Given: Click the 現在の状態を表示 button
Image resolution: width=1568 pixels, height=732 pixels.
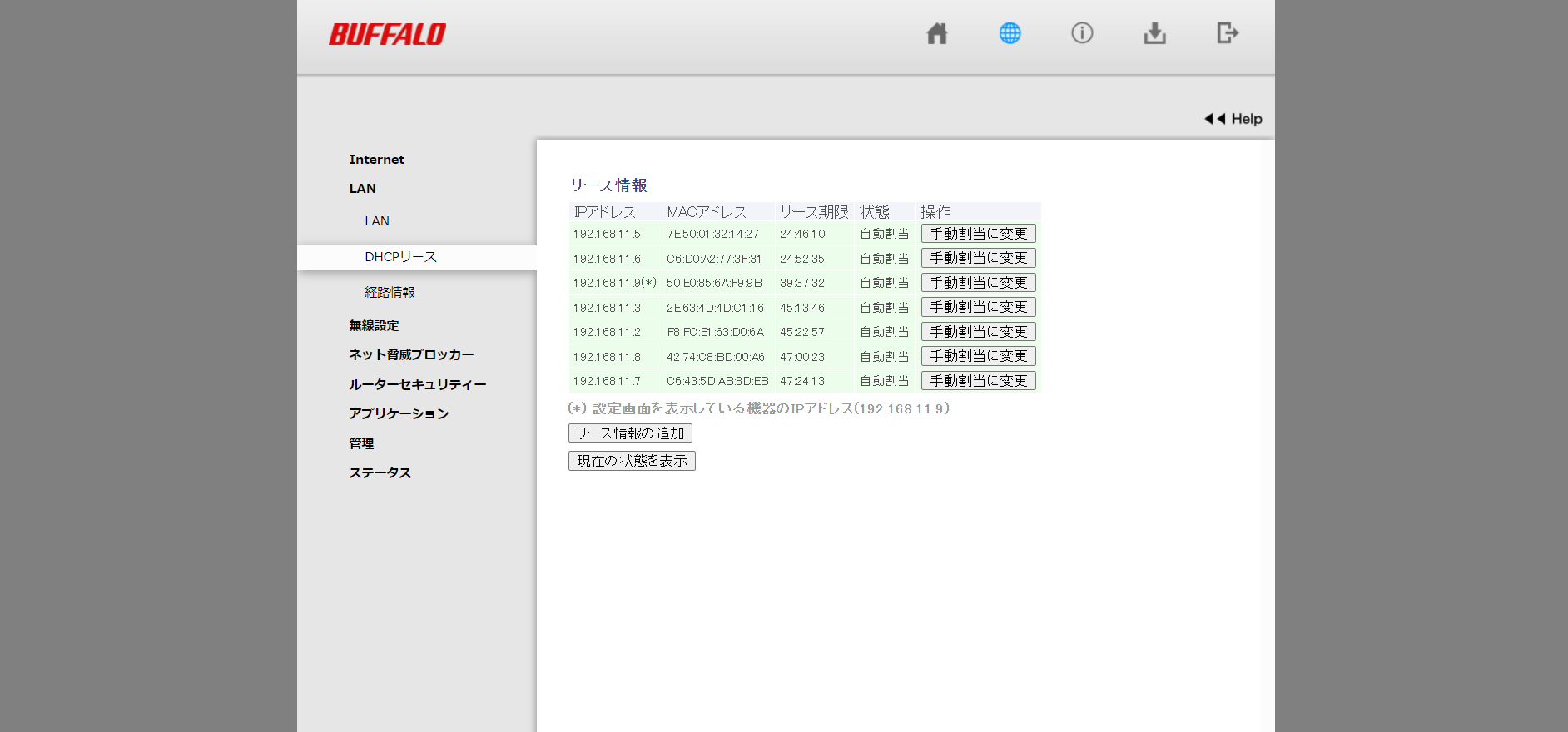Looking at the screenshot, I should coord(632,461).
